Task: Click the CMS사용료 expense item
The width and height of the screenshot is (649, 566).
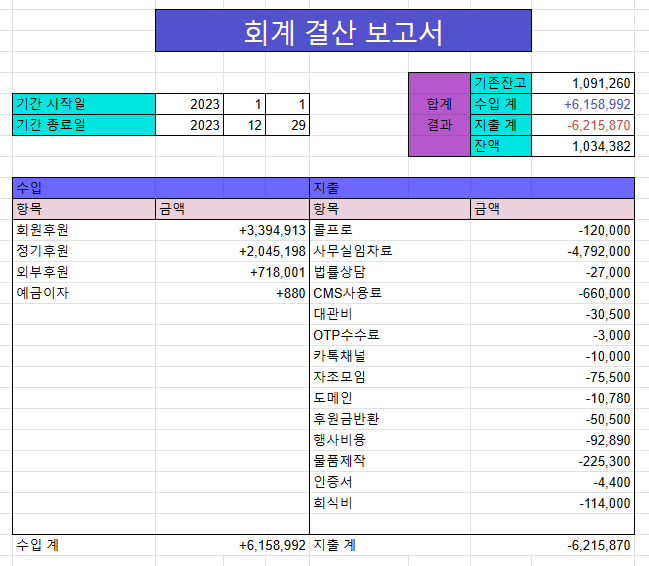Action: (390, 293)
